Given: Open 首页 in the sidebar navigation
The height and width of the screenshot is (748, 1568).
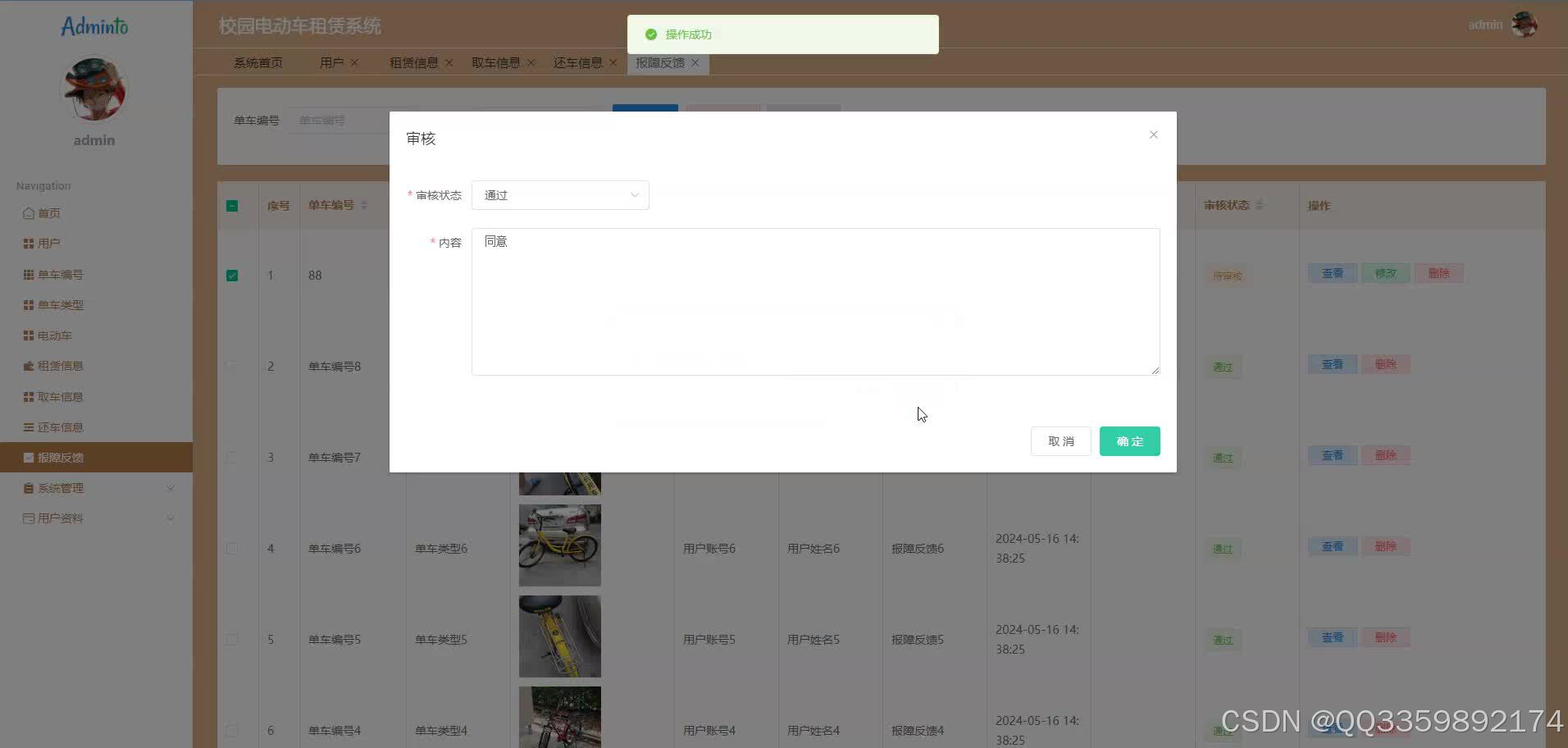Looking at the screenshot, I should [96, 213].
